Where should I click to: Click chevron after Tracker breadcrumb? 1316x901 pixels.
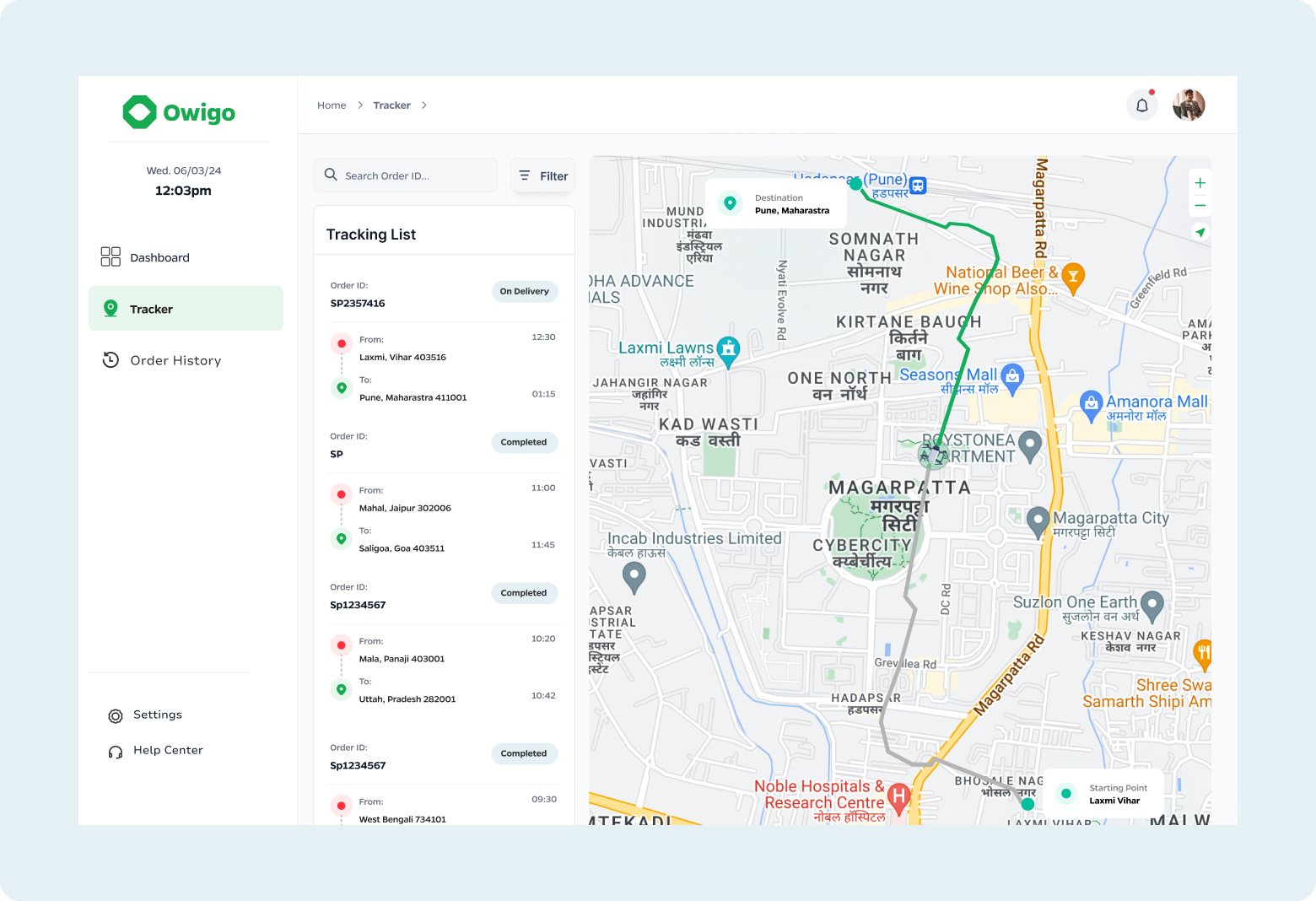click(424, 105)
